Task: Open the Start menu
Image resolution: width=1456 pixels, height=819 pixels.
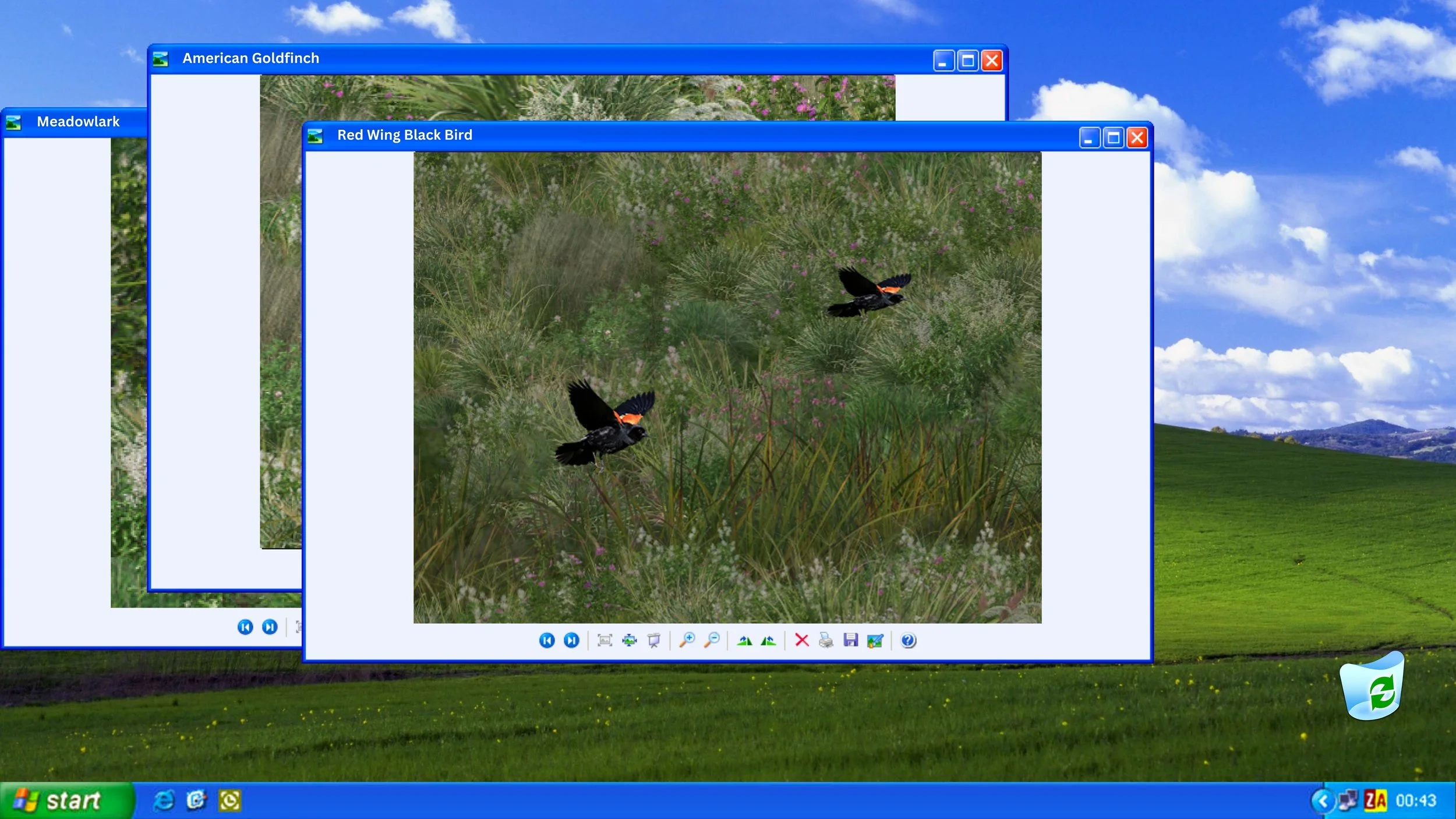Action: click(66, 801)
